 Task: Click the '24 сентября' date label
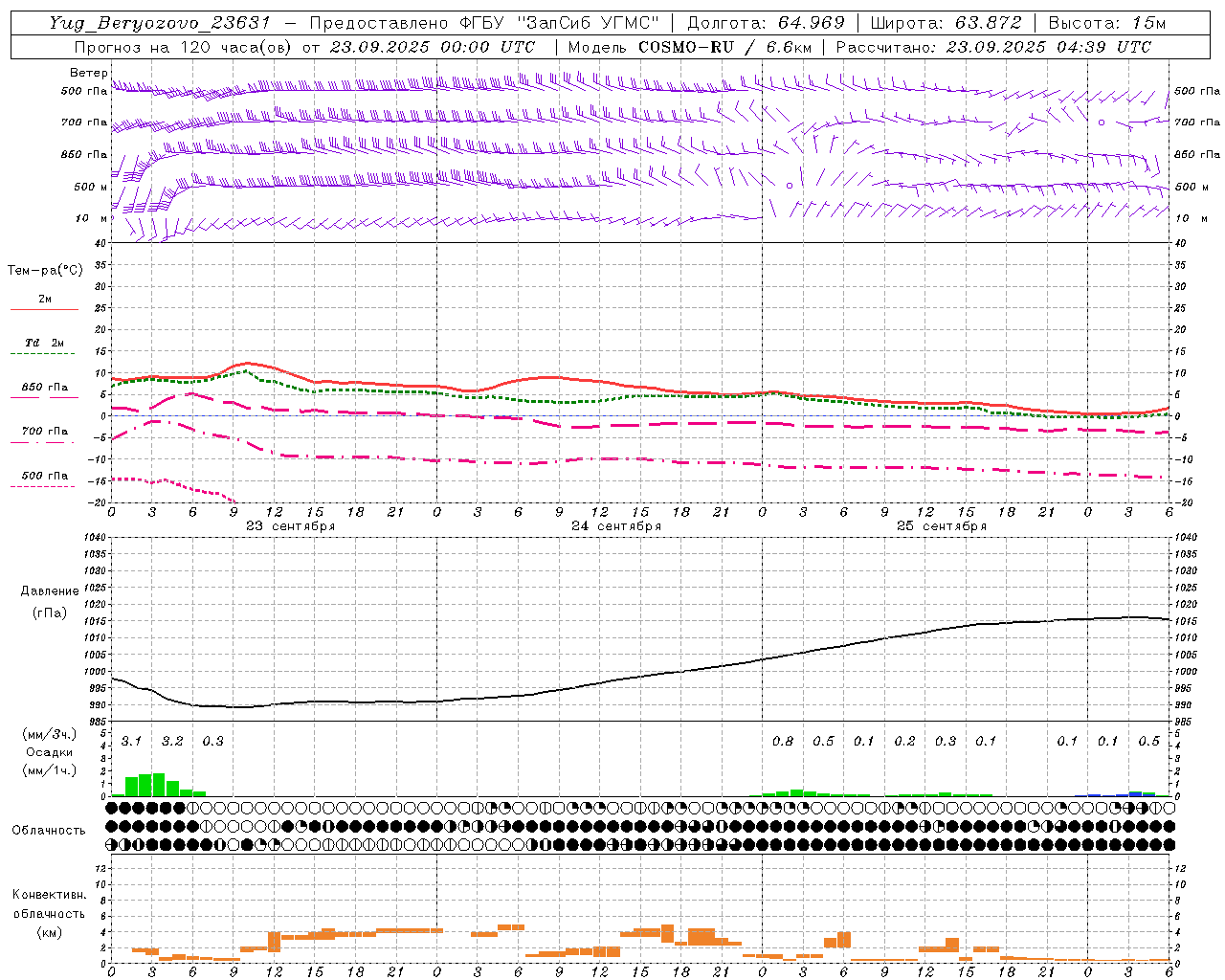click(615, 526)
